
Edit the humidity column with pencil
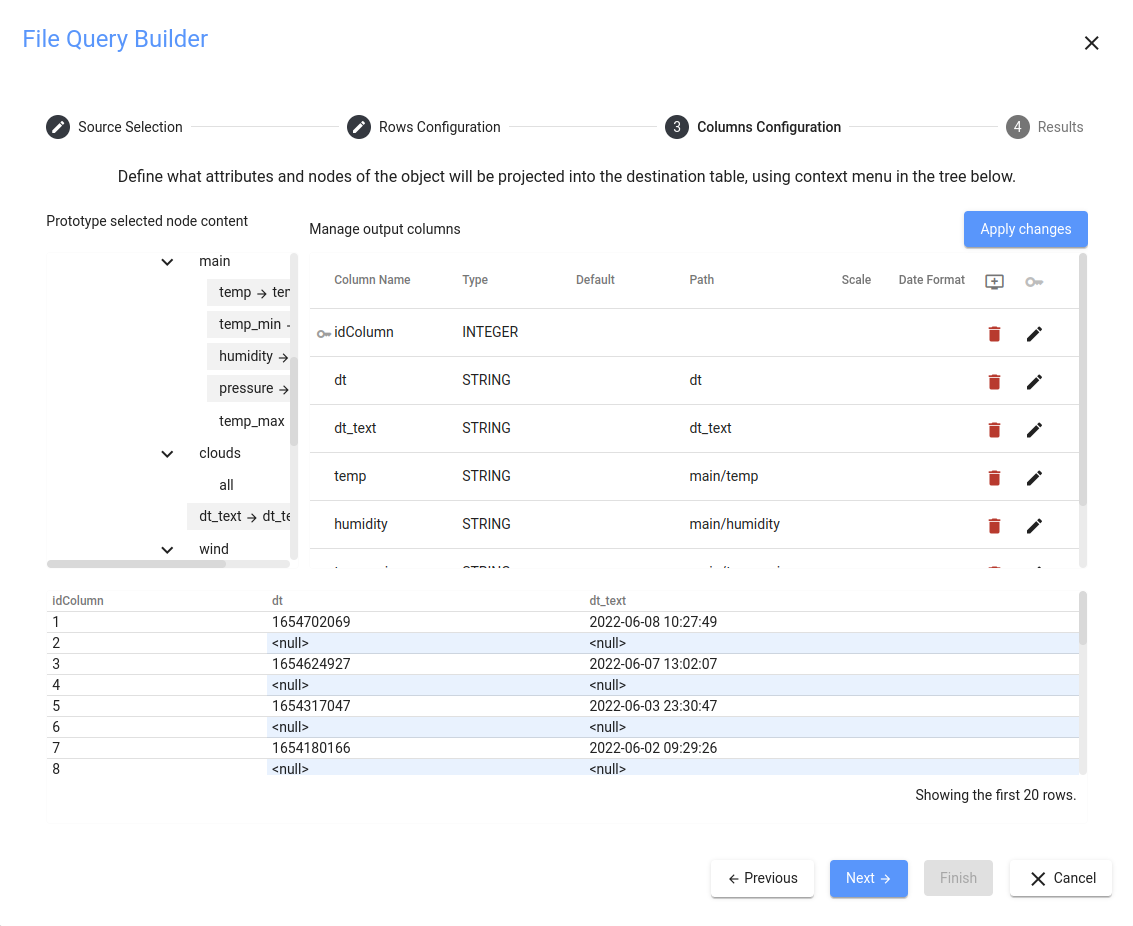1034,525
